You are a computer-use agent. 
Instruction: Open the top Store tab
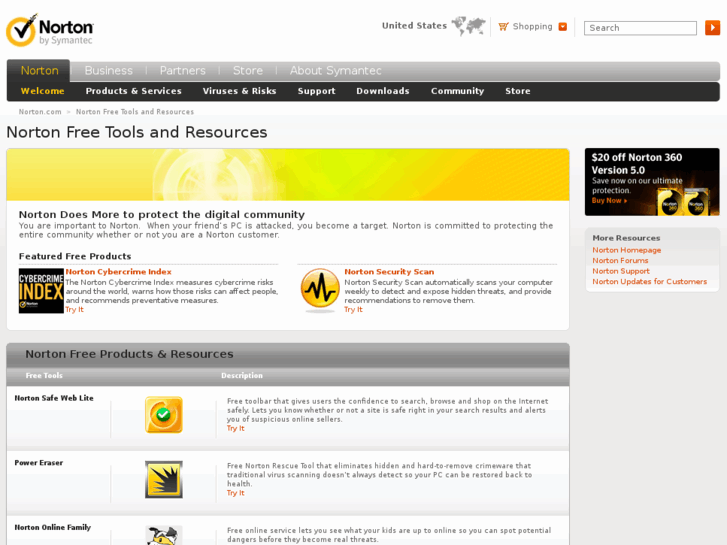(x=248, y=71)
